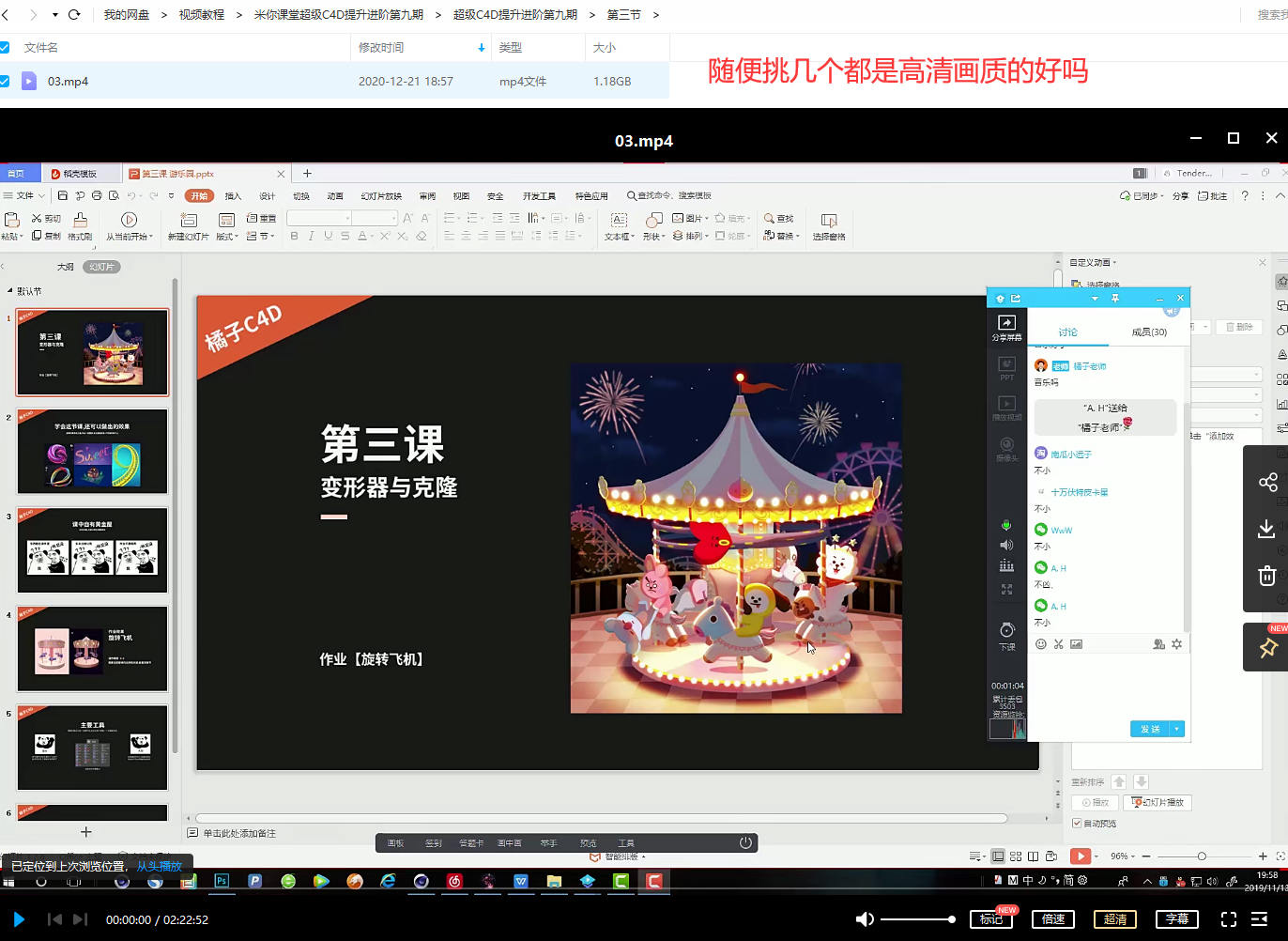Skip to the next video
This screenshot has width=1288, height=941.
(80, 919)
